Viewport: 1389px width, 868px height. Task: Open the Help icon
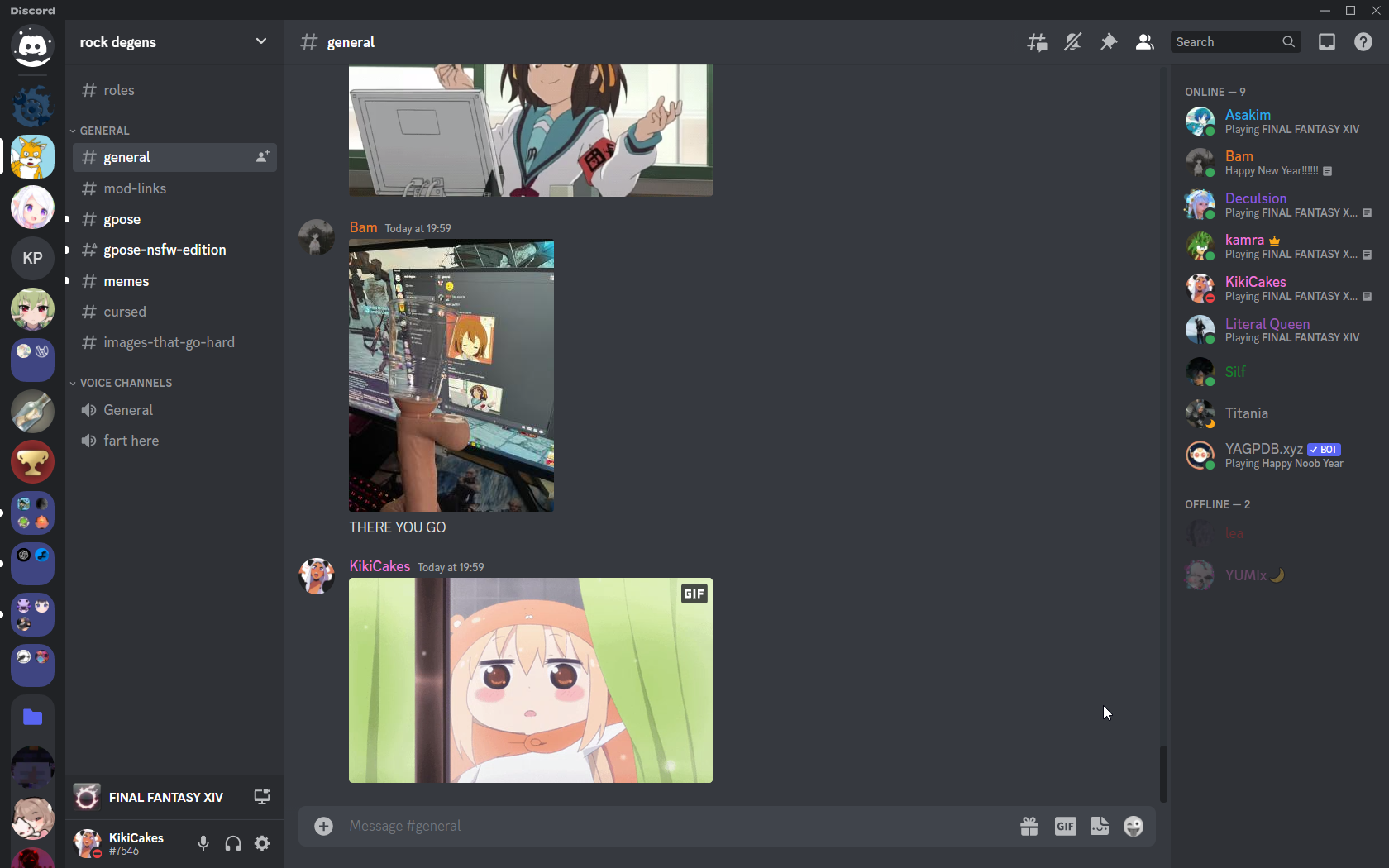(1363, 42)
